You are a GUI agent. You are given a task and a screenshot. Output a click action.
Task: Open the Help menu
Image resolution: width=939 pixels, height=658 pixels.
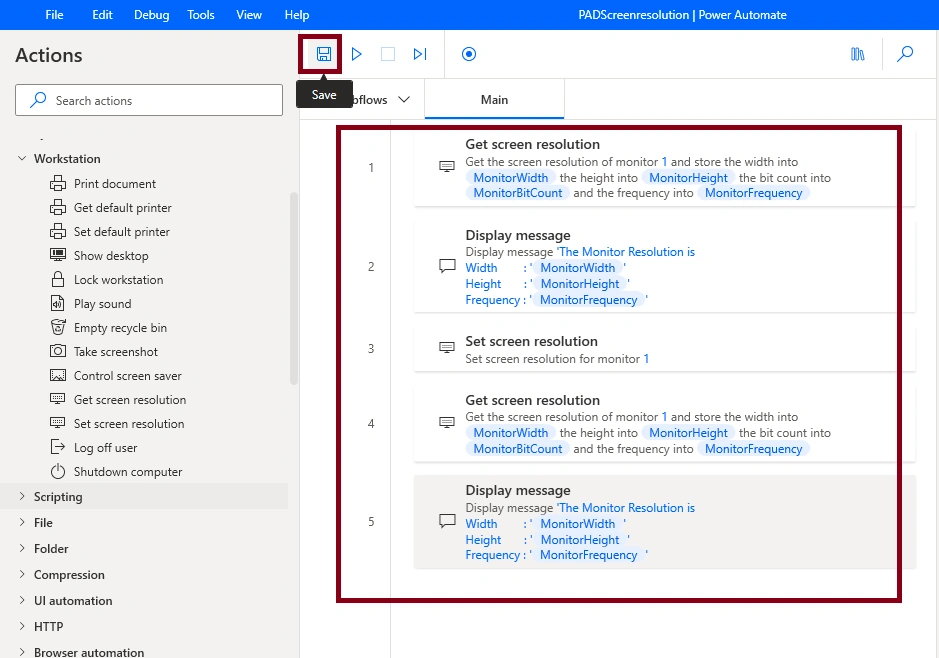tap(296, 14)
